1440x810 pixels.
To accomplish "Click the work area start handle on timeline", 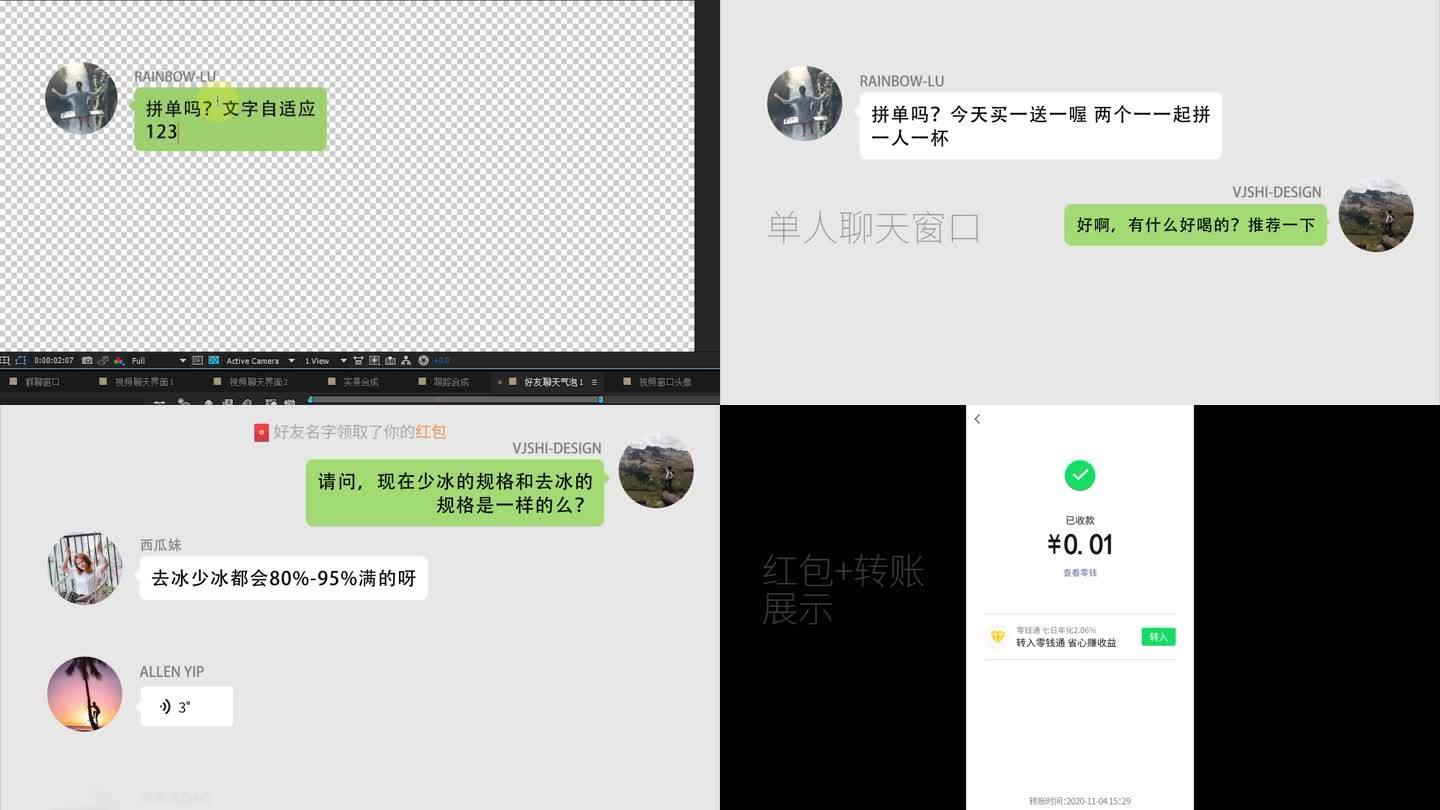I will click(x=310, y=399).
